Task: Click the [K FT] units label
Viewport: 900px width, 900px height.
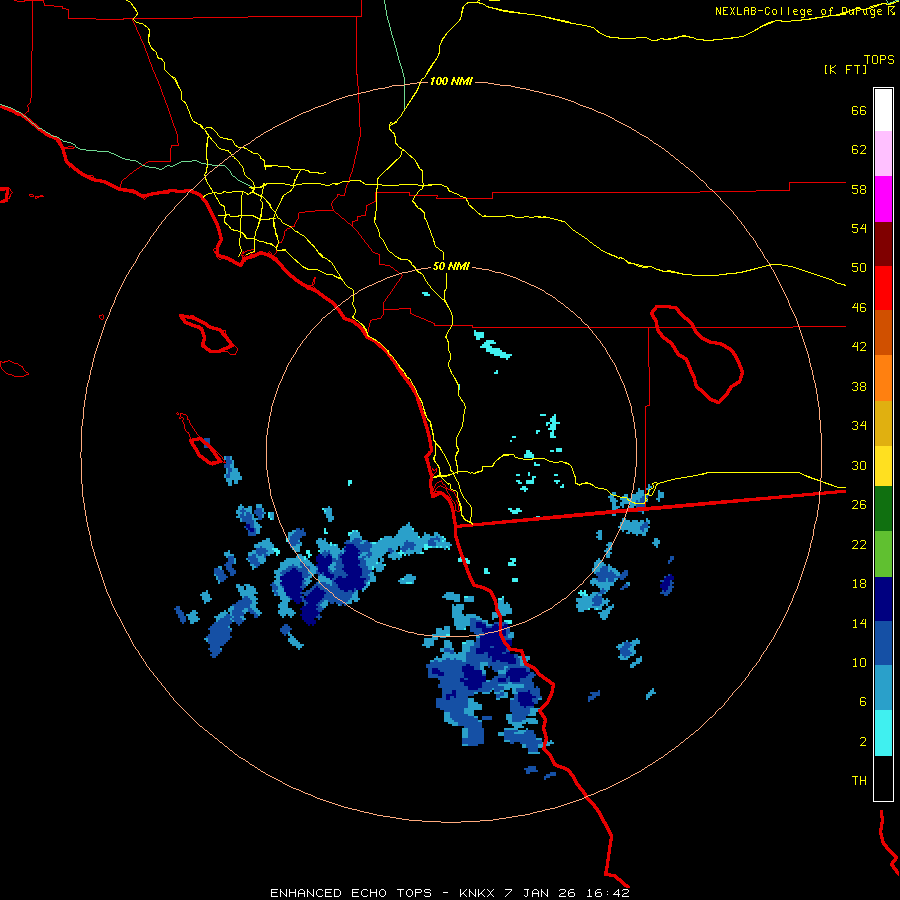Action: (x=845, y=69)
